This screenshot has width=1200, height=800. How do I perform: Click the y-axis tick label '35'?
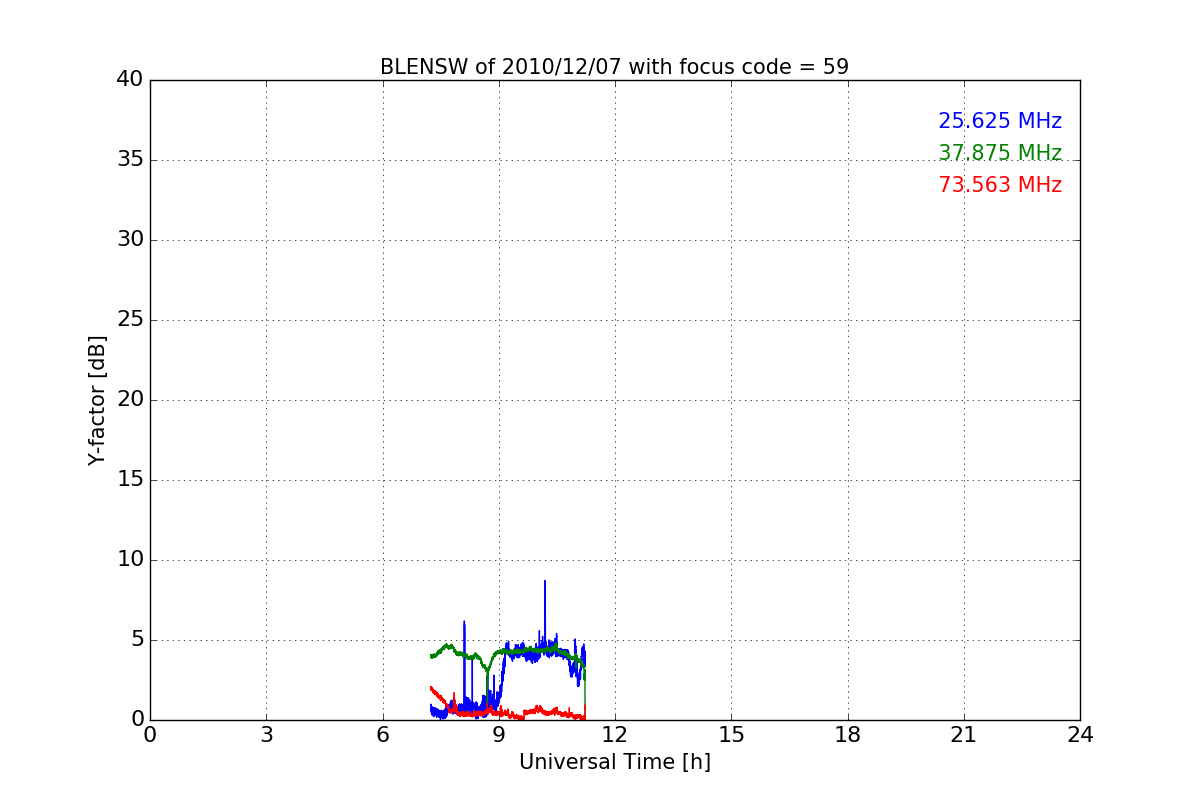click(x=130, y=160)
